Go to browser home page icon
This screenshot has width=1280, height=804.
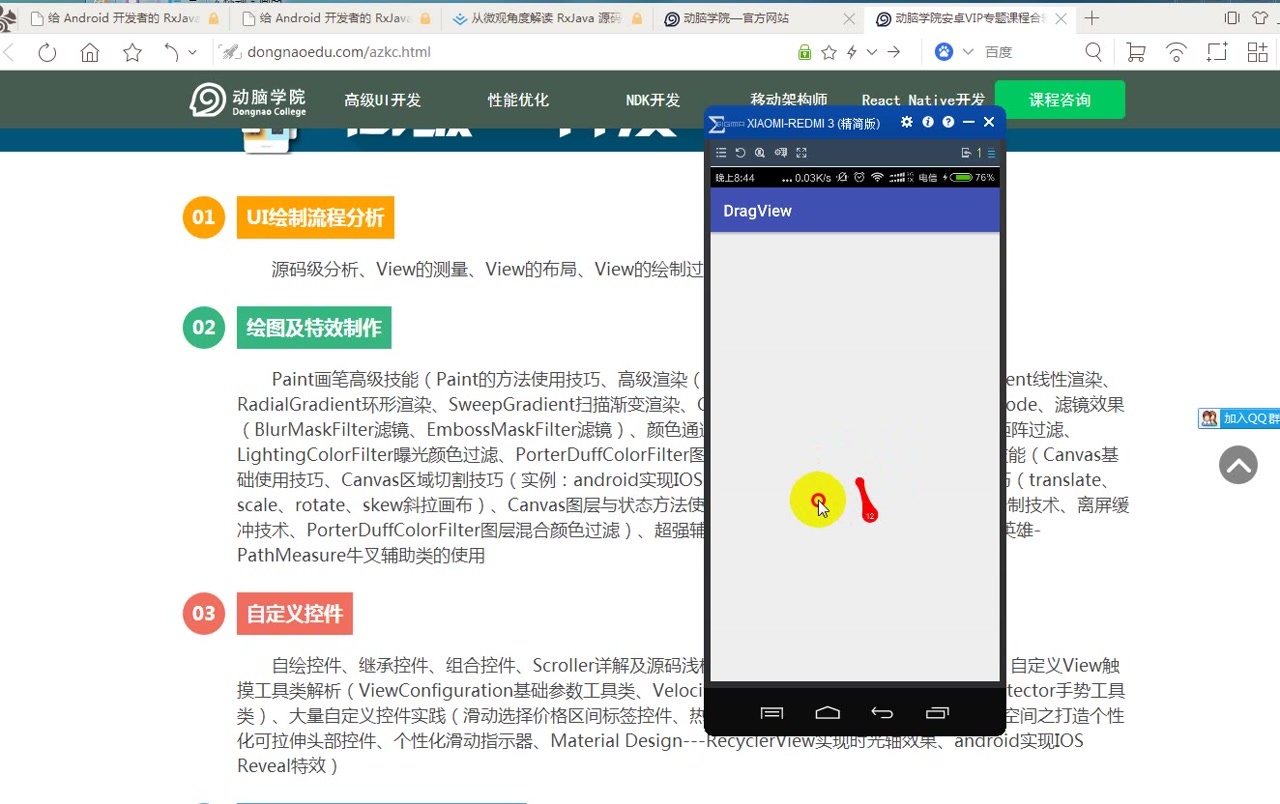click(x=90, y=53)
